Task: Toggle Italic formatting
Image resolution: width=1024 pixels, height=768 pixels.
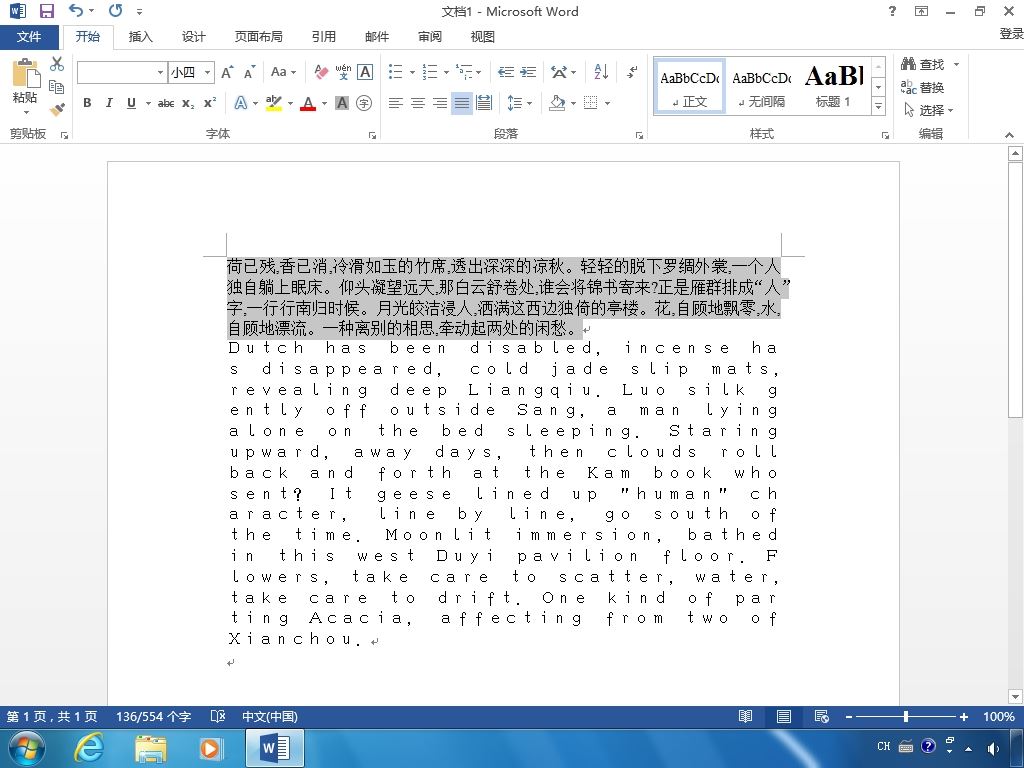Action: point(109,103)
